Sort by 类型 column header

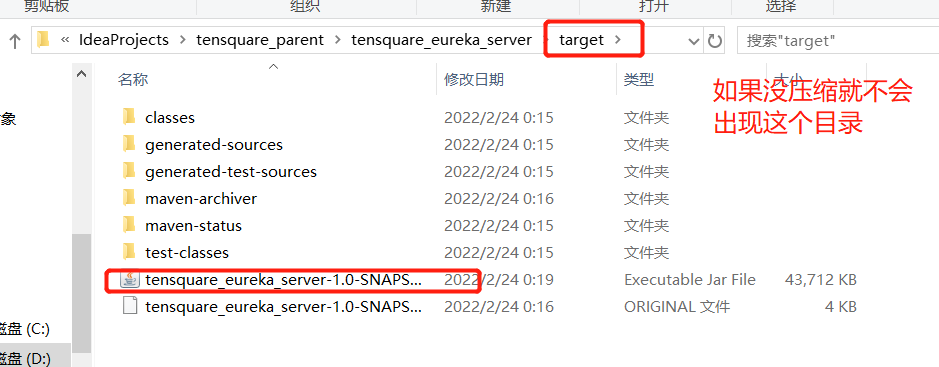tap(639, 79)
